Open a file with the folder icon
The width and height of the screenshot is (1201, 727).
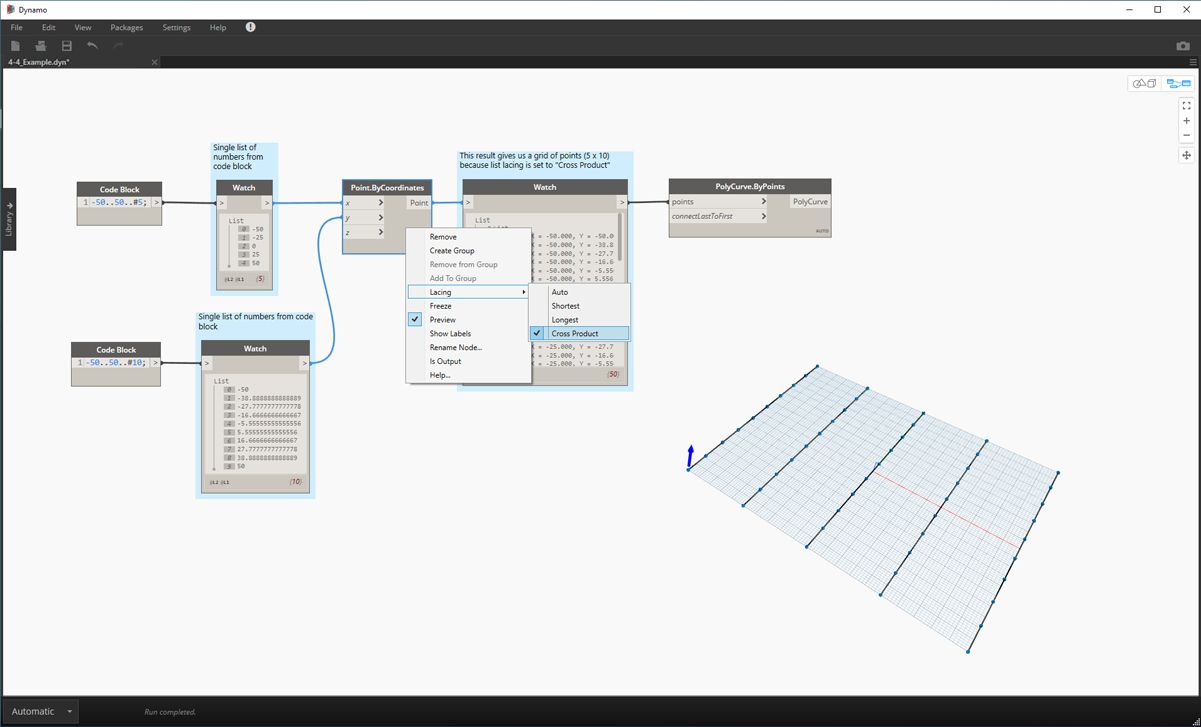coord(39,45)
